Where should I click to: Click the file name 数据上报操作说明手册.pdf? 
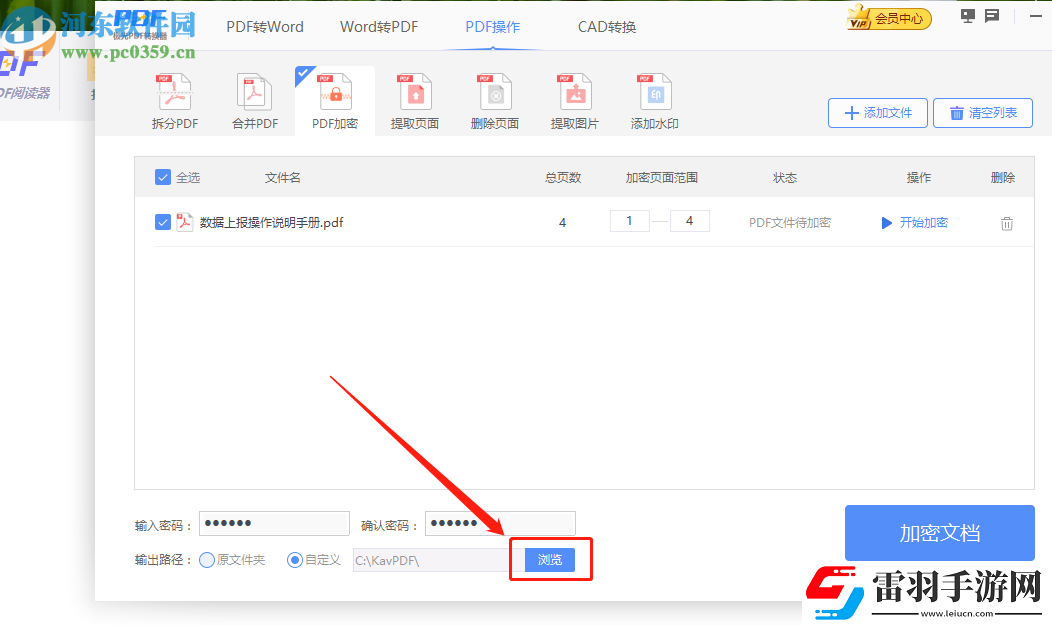[x=271, y=223]
